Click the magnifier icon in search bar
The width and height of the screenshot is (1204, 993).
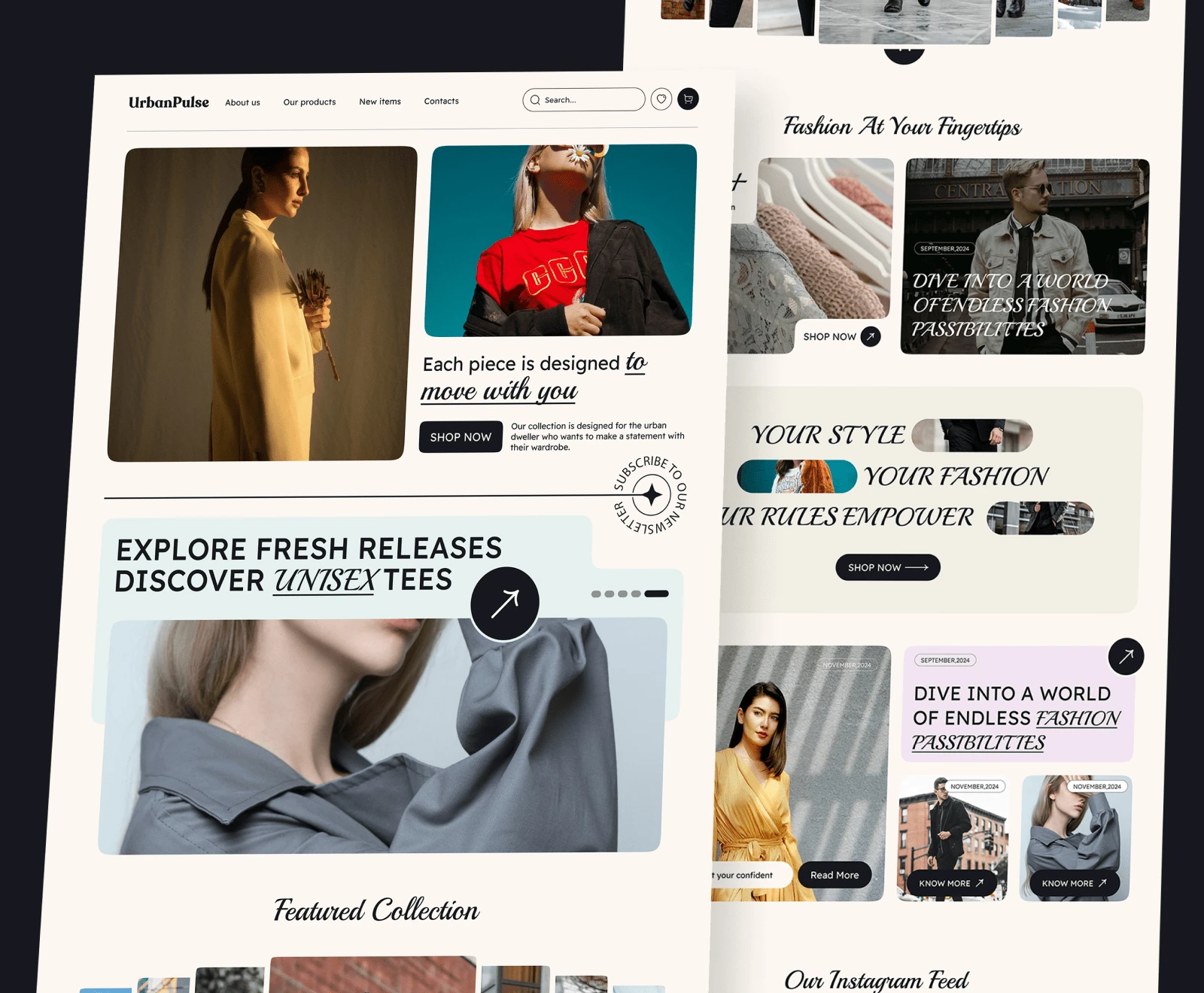pos(535,100)
